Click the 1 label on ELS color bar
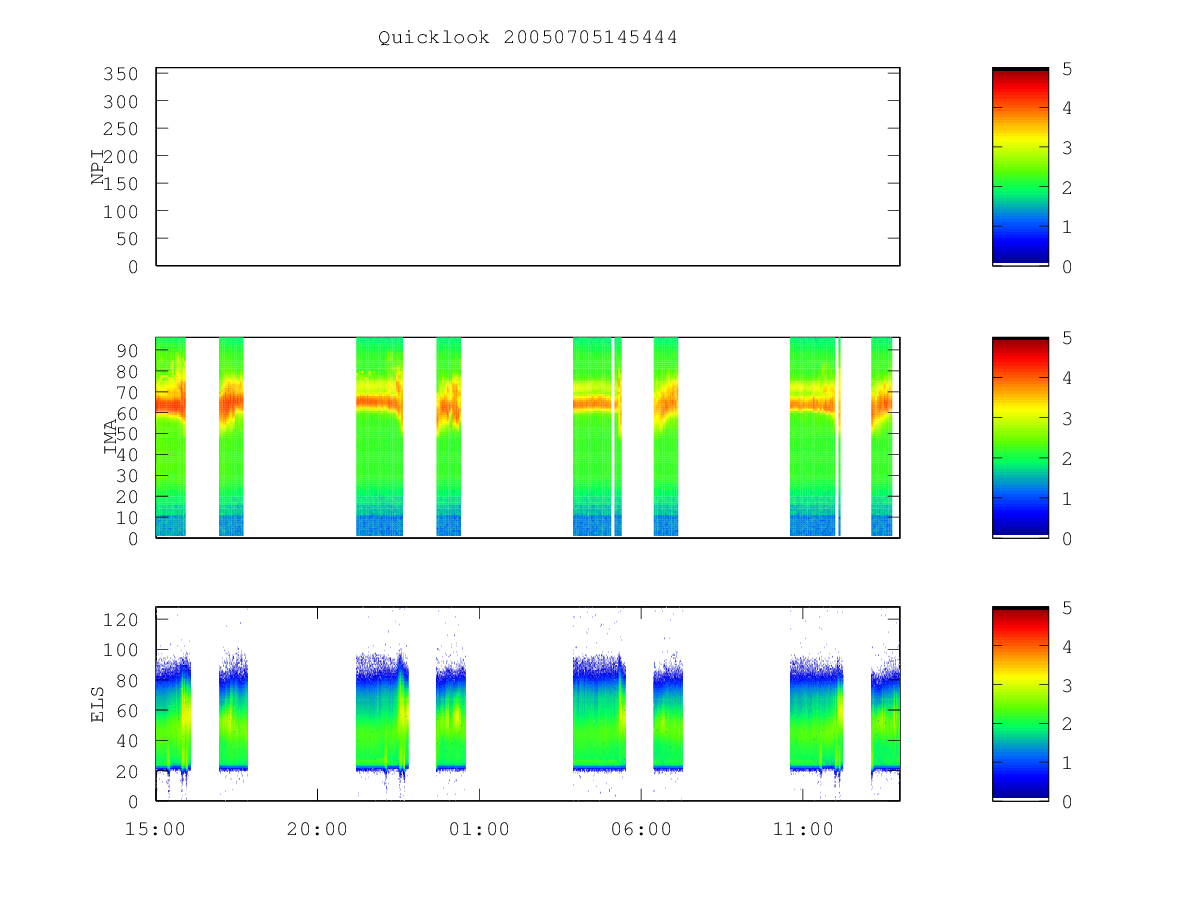Image resolution: width=1200 pixels, height=900 pixels. (x=1068, y=763)
